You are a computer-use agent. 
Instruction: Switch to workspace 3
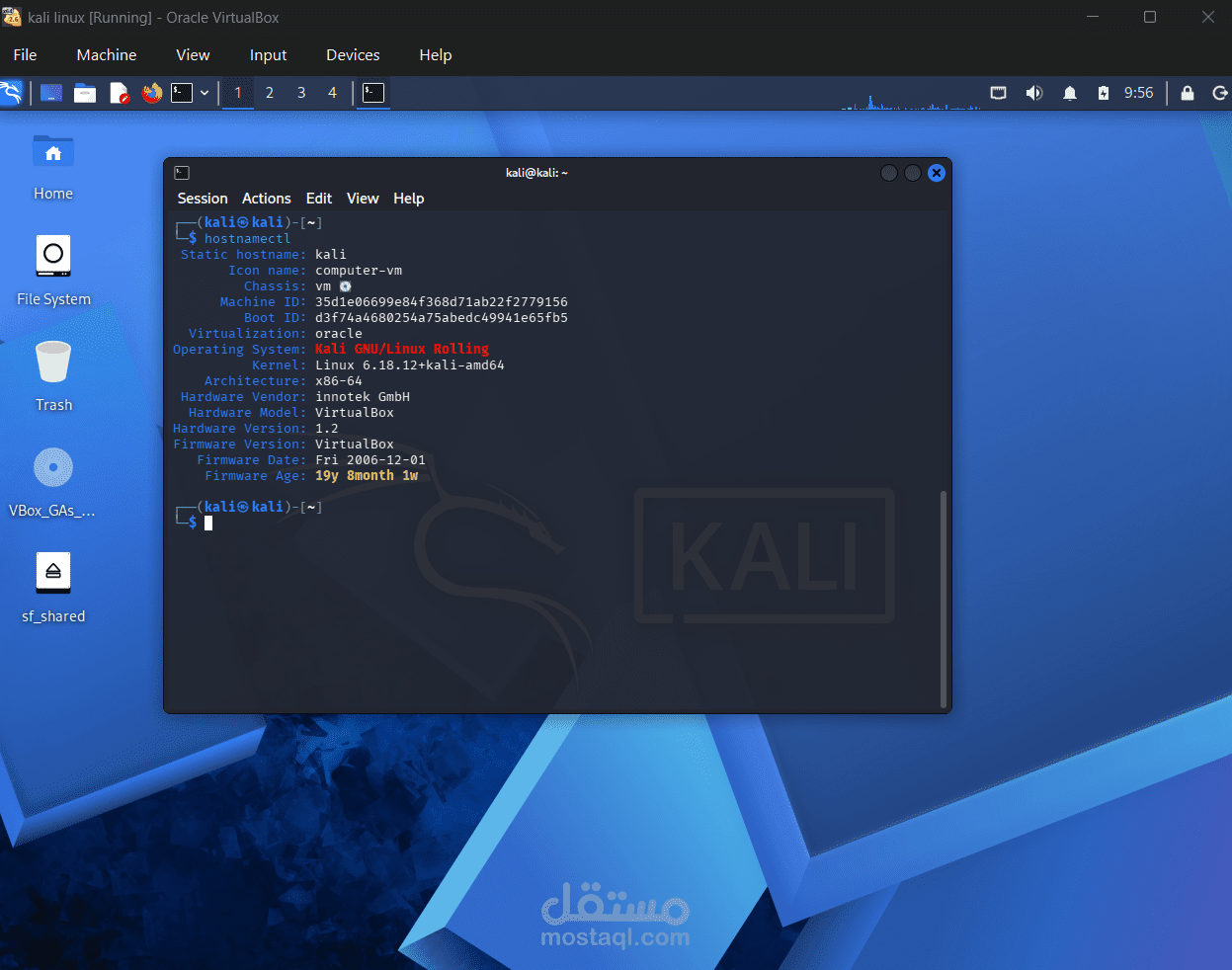click(x=301, y=93)
